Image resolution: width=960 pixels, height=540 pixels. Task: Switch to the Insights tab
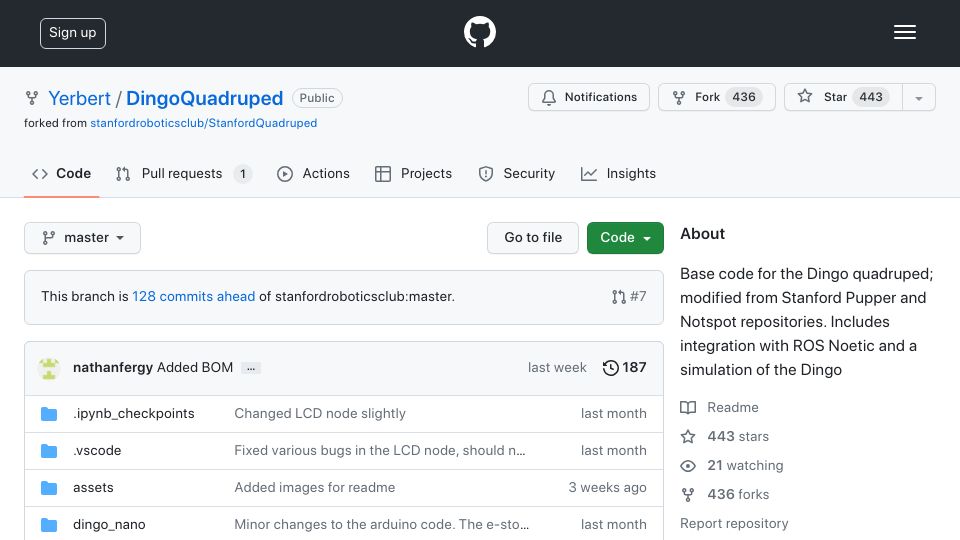[618, 174]
